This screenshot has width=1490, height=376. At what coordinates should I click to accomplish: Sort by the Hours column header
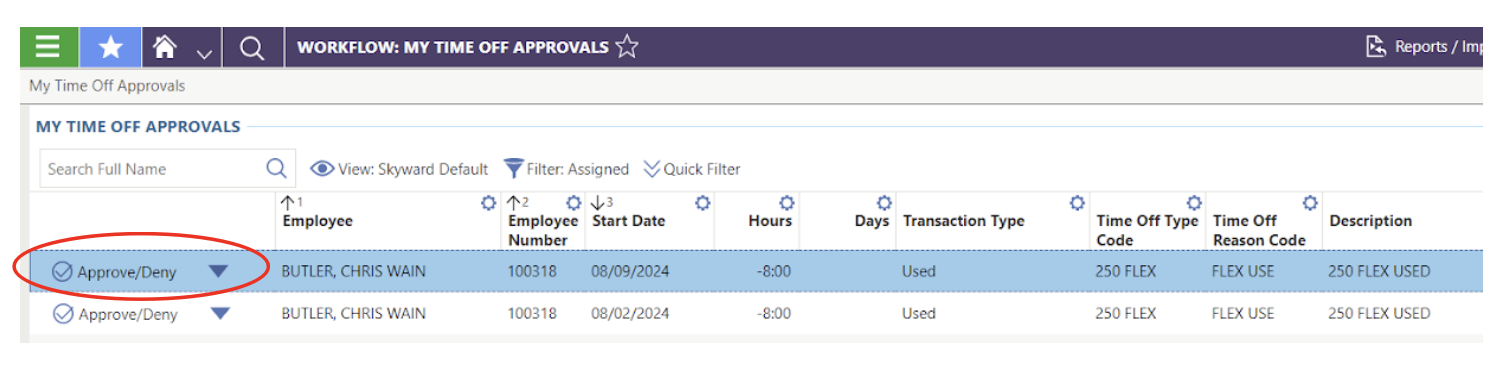click(770, 221)
